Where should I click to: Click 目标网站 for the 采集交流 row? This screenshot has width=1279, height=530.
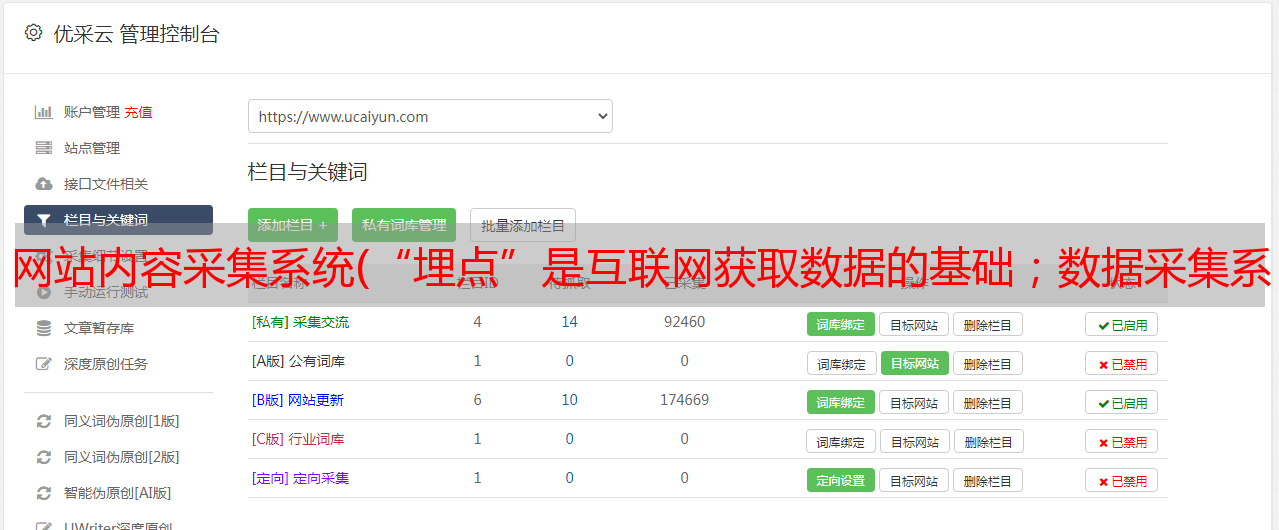(x=914, y=324)
